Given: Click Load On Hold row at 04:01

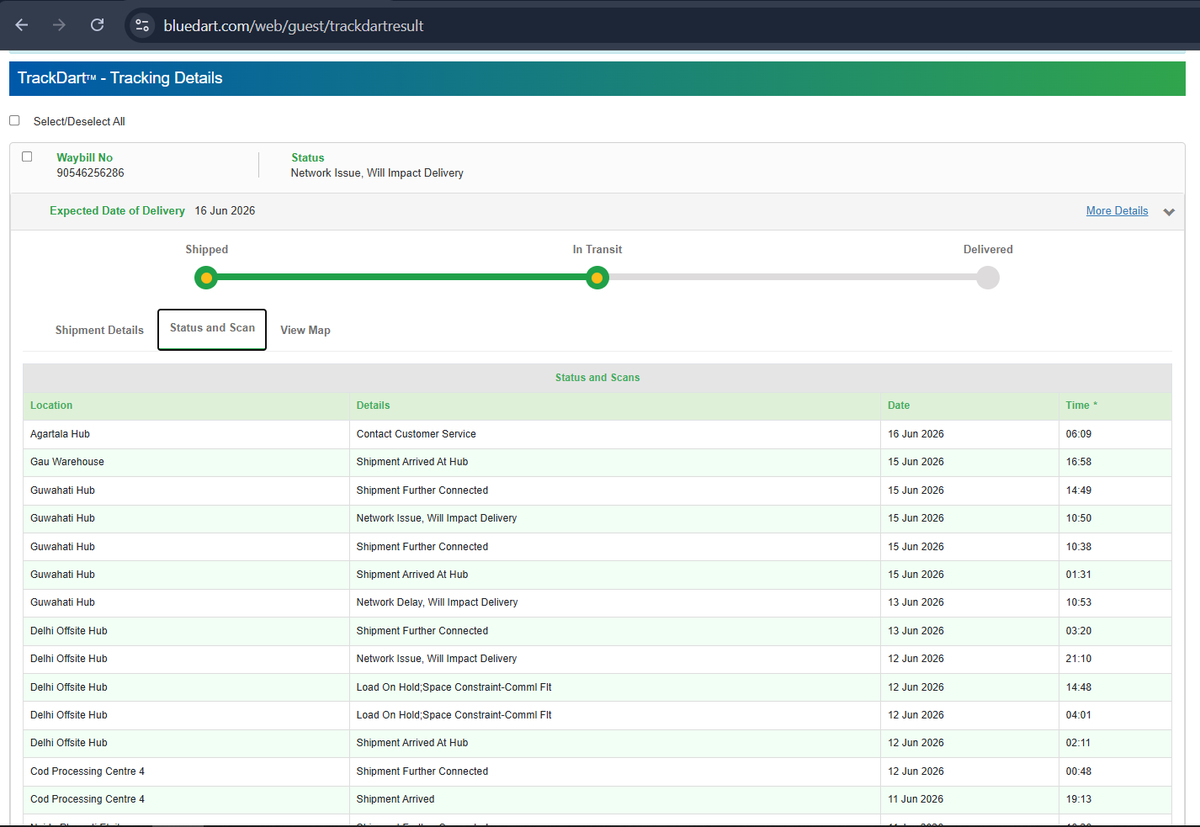Looking at the screenshot, I should pos(597,715).
